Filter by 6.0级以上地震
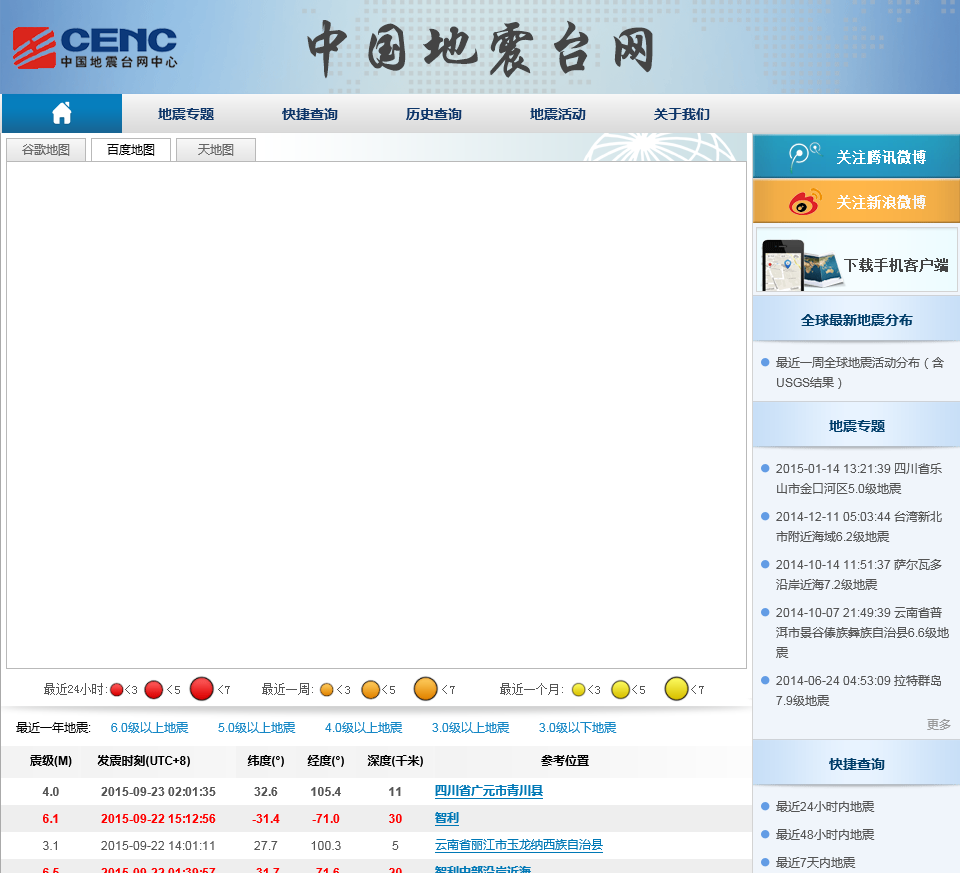The height and width of the screenshot is (873, 960). coord(149,727)
